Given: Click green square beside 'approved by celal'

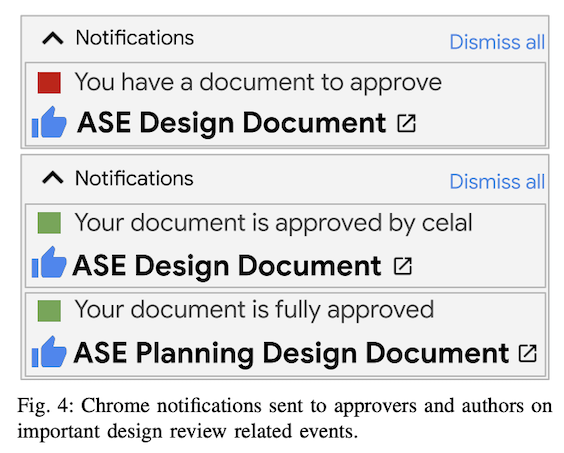Looking at the screenshot, I should [x=49, y=223].
